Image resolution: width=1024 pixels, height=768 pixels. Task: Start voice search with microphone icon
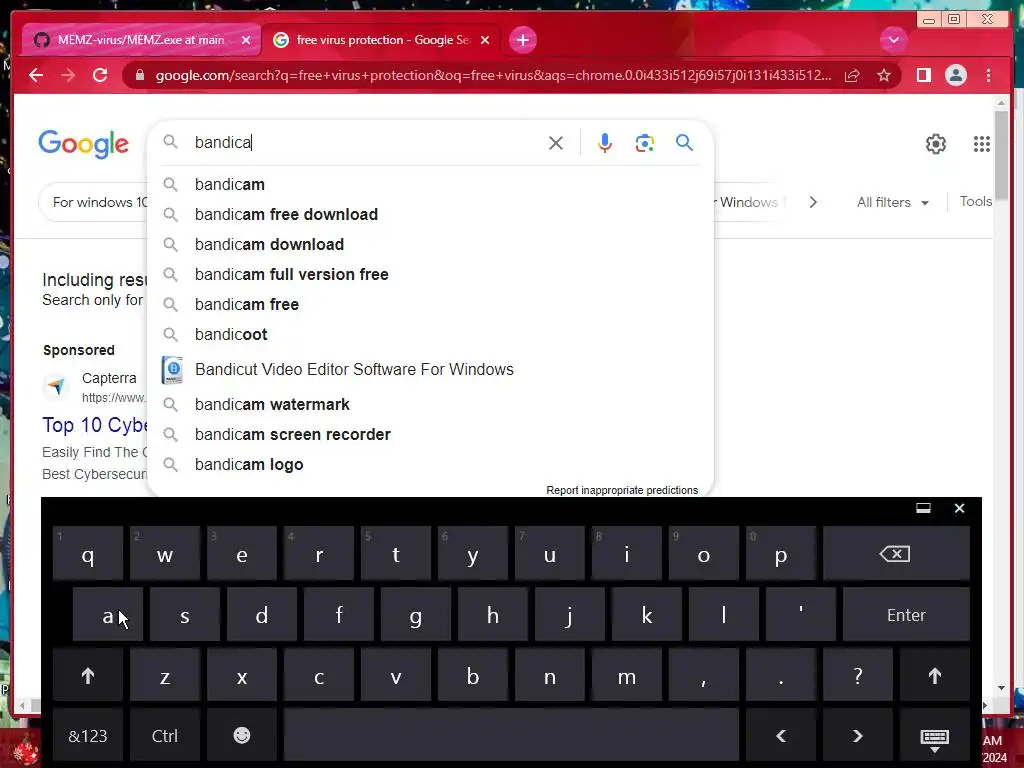(605, 143)
